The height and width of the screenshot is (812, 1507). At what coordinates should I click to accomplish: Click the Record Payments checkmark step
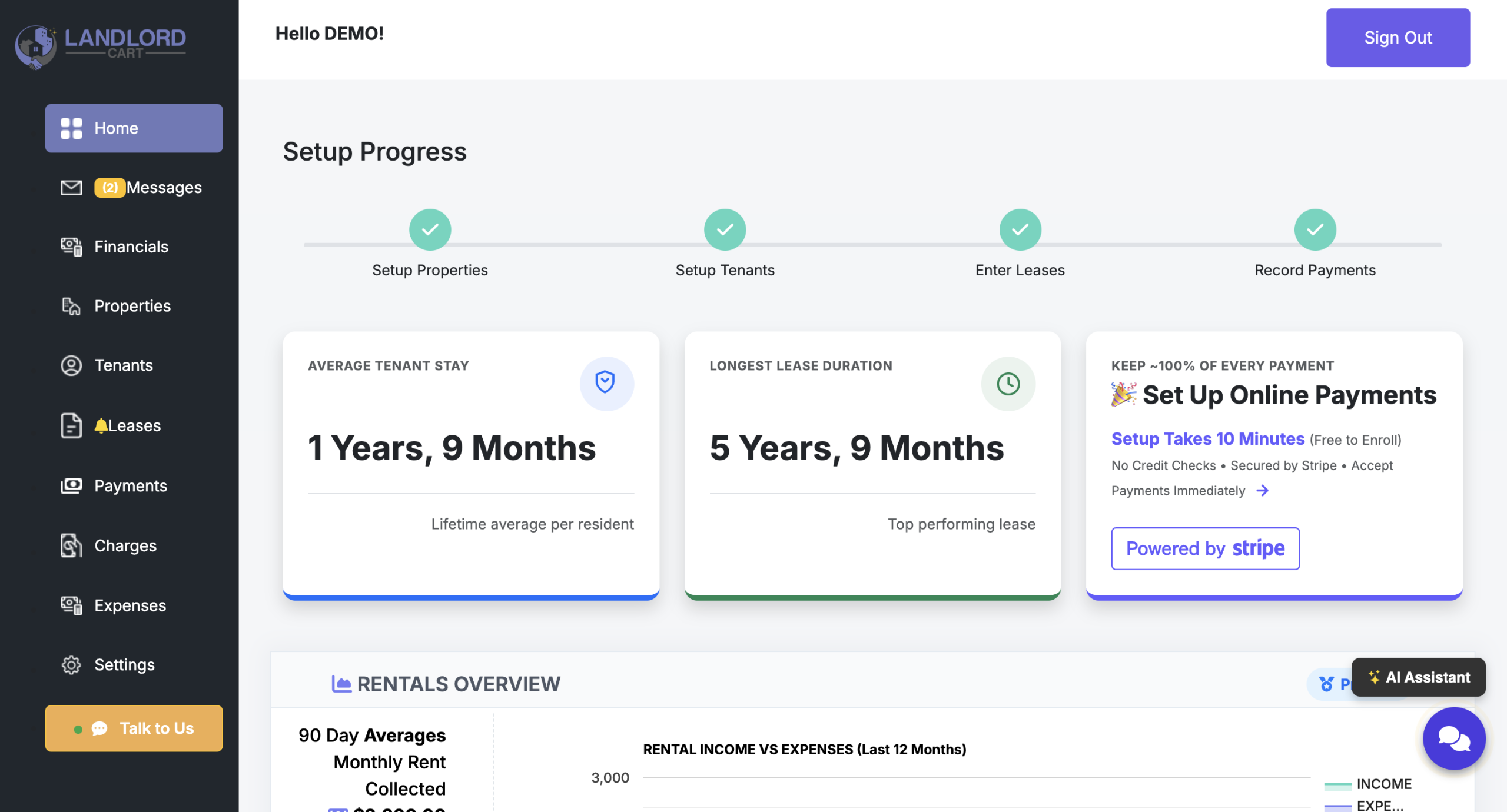point(1315,229)
